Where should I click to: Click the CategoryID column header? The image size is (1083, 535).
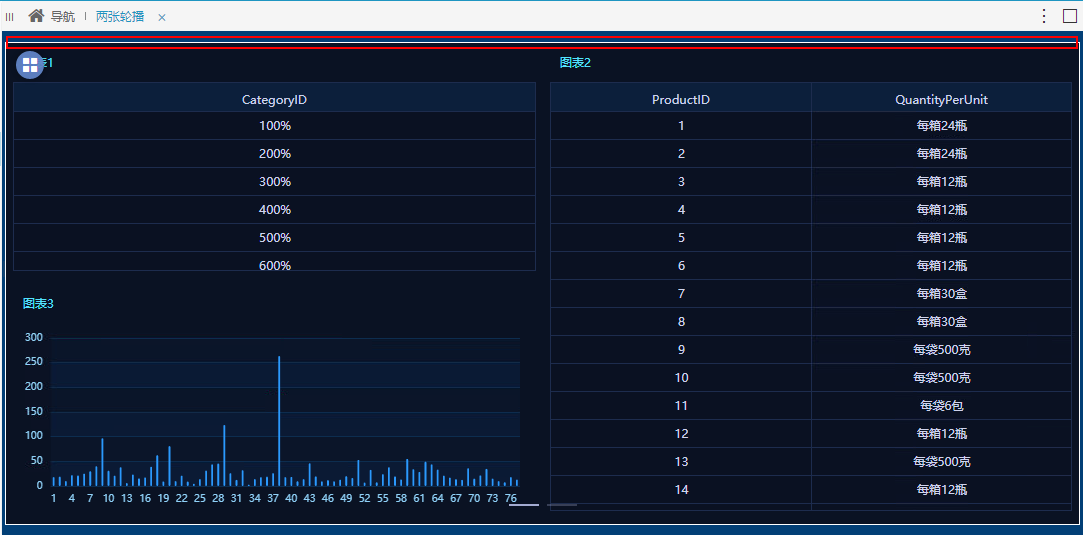pos(274,99)
